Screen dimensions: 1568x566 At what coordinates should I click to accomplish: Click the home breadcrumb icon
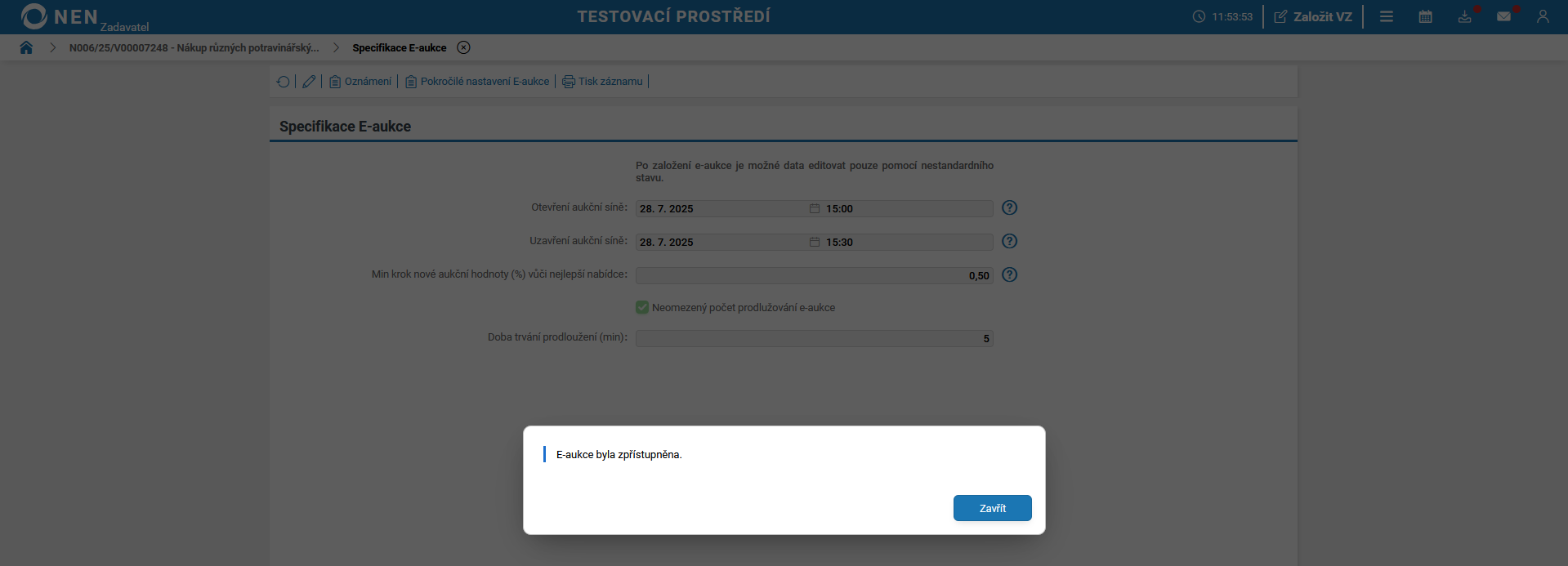26,47
